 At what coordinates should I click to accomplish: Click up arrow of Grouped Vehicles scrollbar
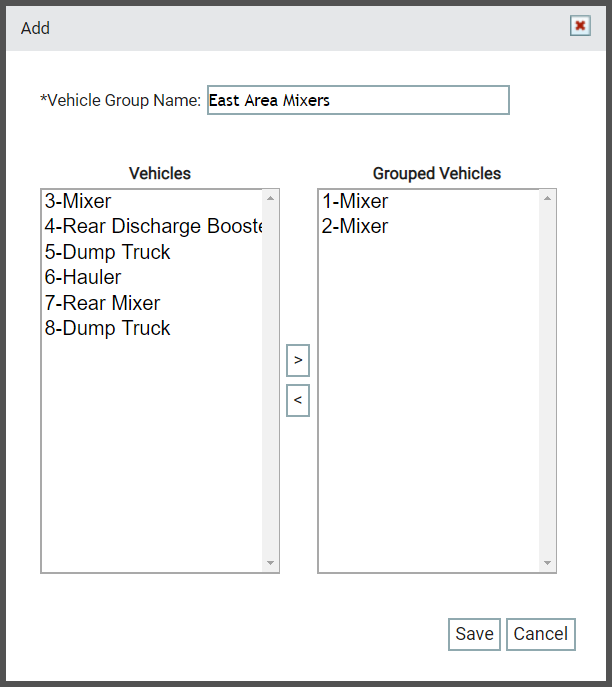(547, 198)
